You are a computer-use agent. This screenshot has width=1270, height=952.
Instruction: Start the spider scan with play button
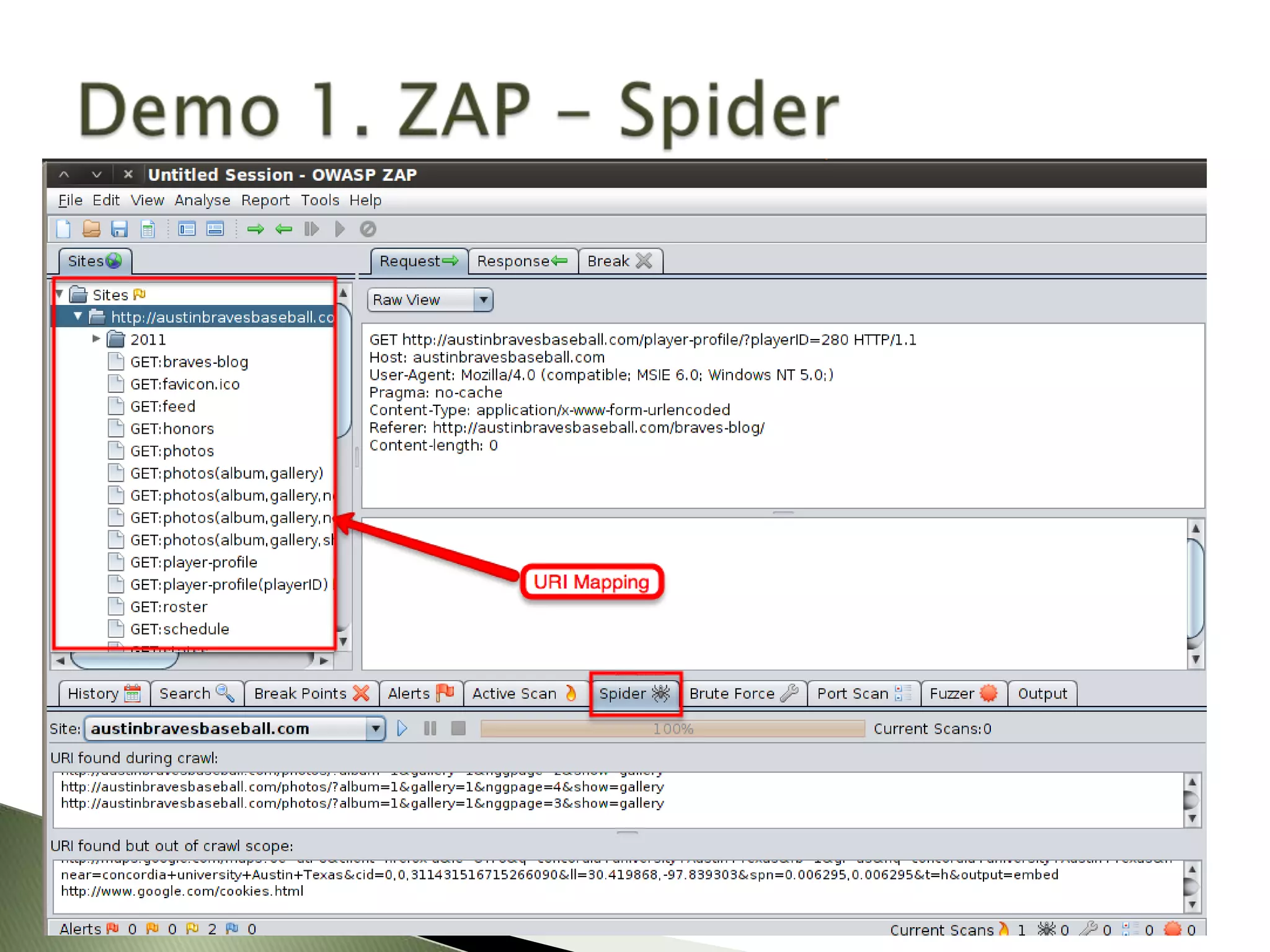click(402, 728)
